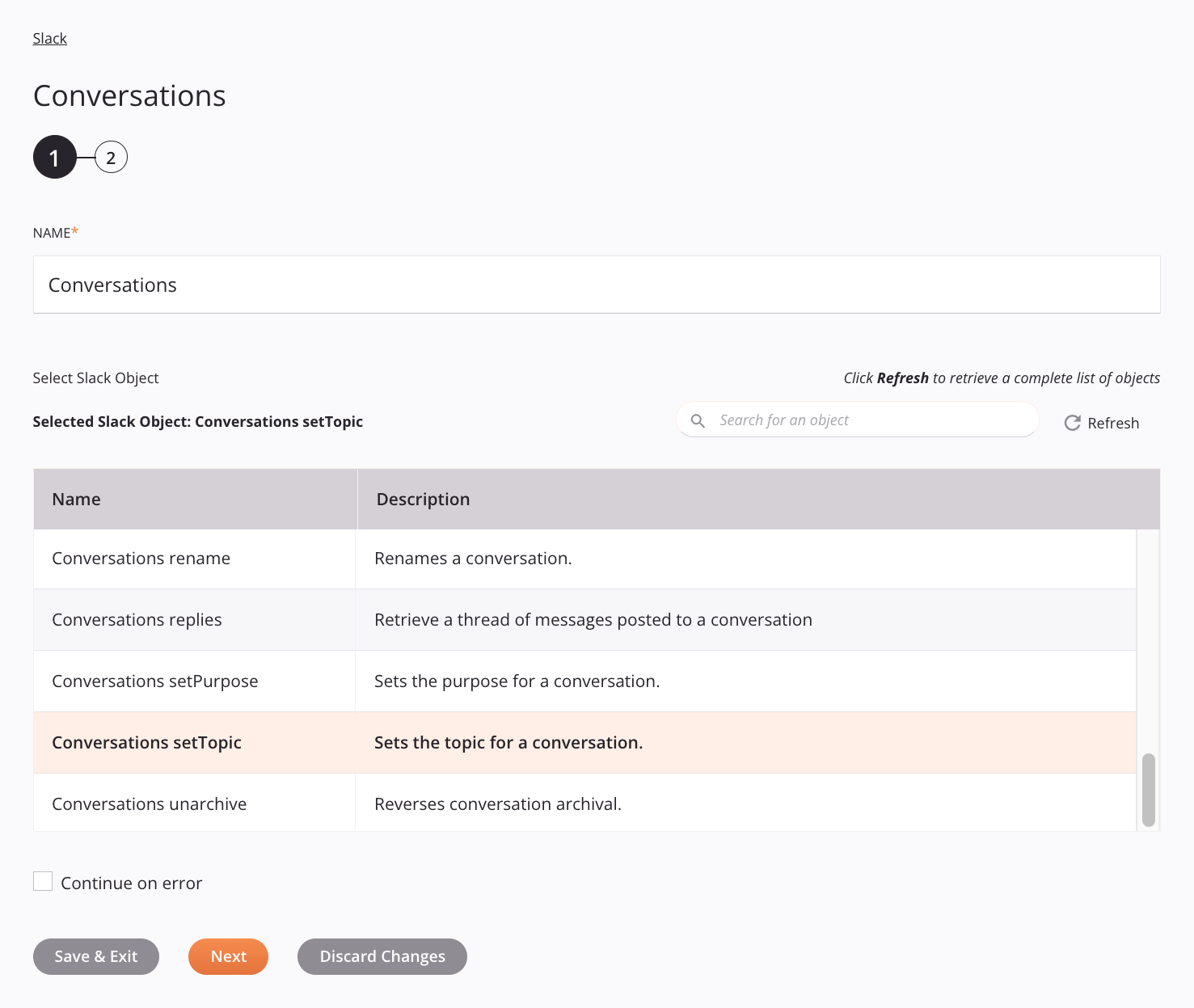This screenshot has width=1194, height=1008.
Task: Click the Name column header
Action: (x=195, y=499)
